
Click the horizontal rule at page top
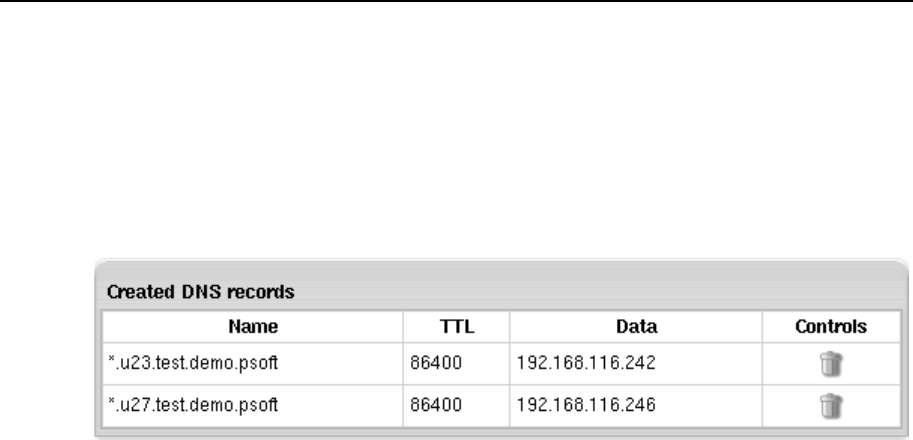[456, 1]
